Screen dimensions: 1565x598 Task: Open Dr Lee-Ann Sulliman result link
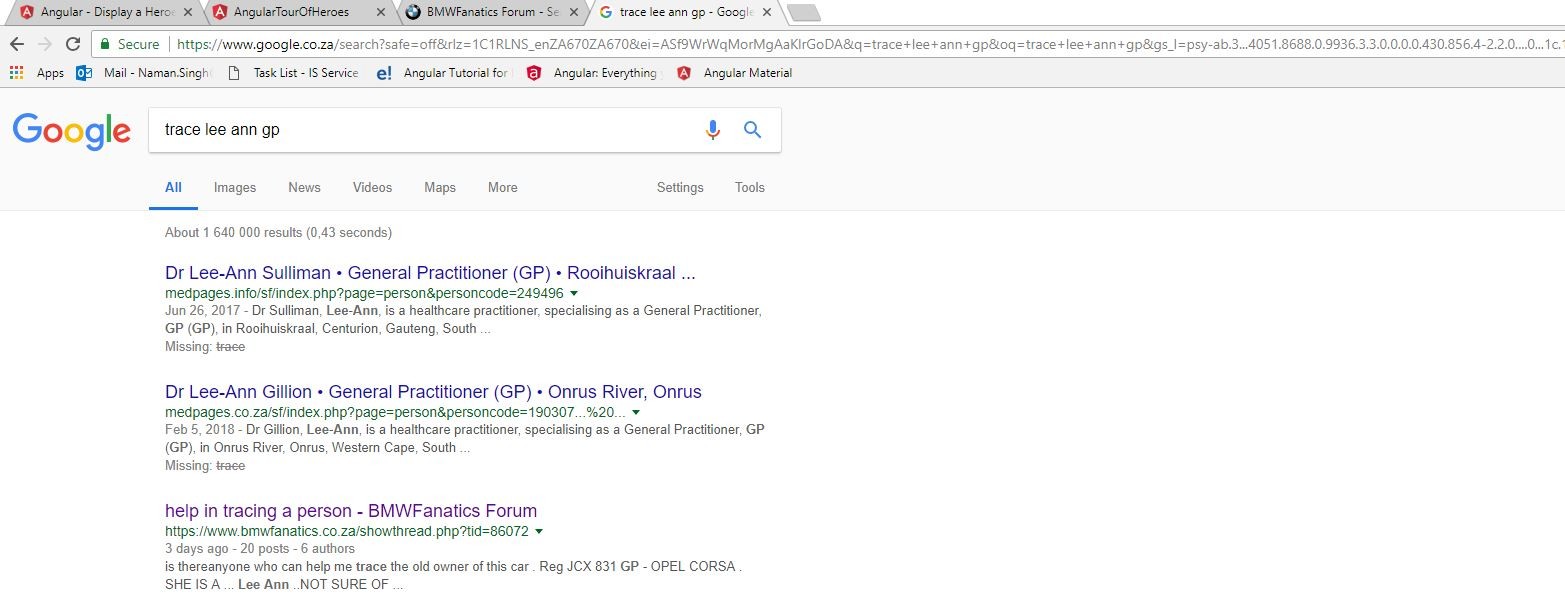[430, 273]
